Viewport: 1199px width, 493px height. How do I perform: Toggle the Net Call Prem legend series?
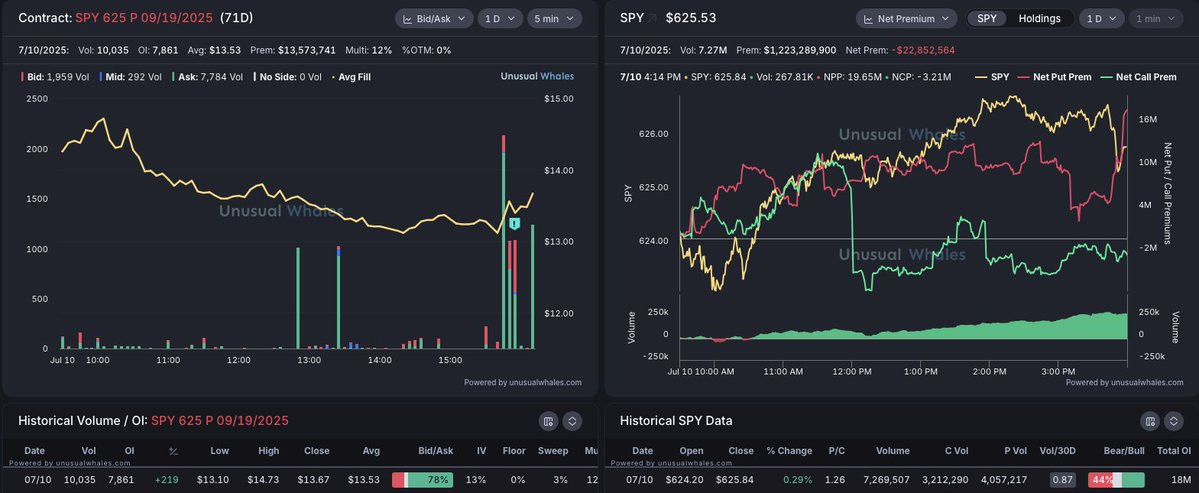tap(1138, 76)
